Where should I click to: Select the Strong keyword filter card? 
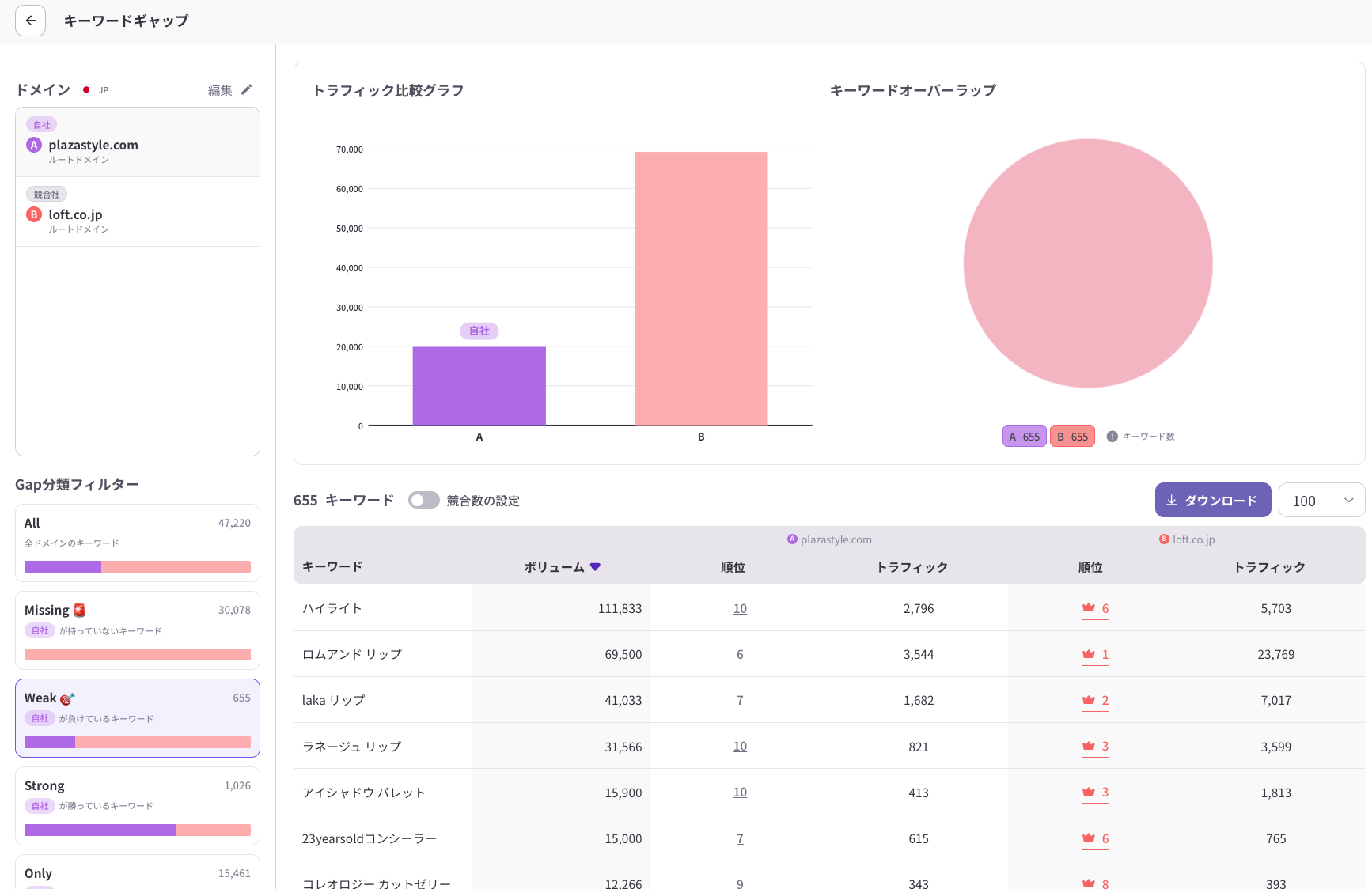point(137,806)
